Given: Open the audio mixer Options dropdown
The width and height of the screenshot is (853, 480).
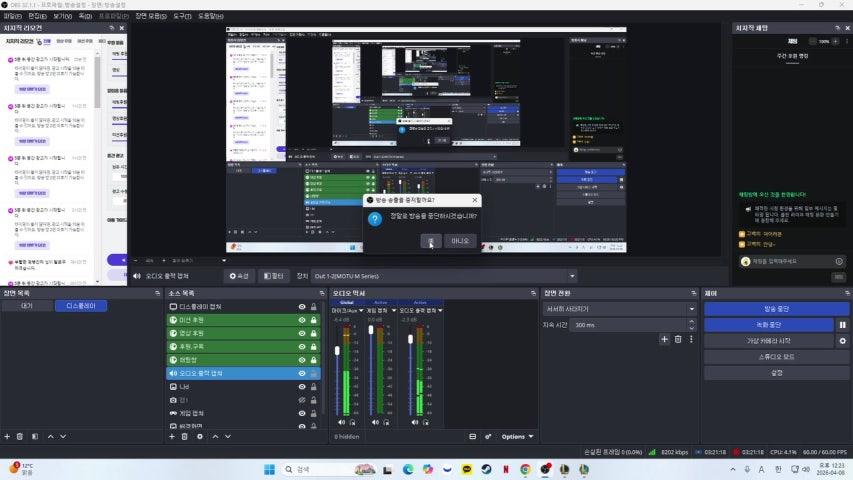Looking at the screenshot, I should pyautogui.click(x=517, y=437).
